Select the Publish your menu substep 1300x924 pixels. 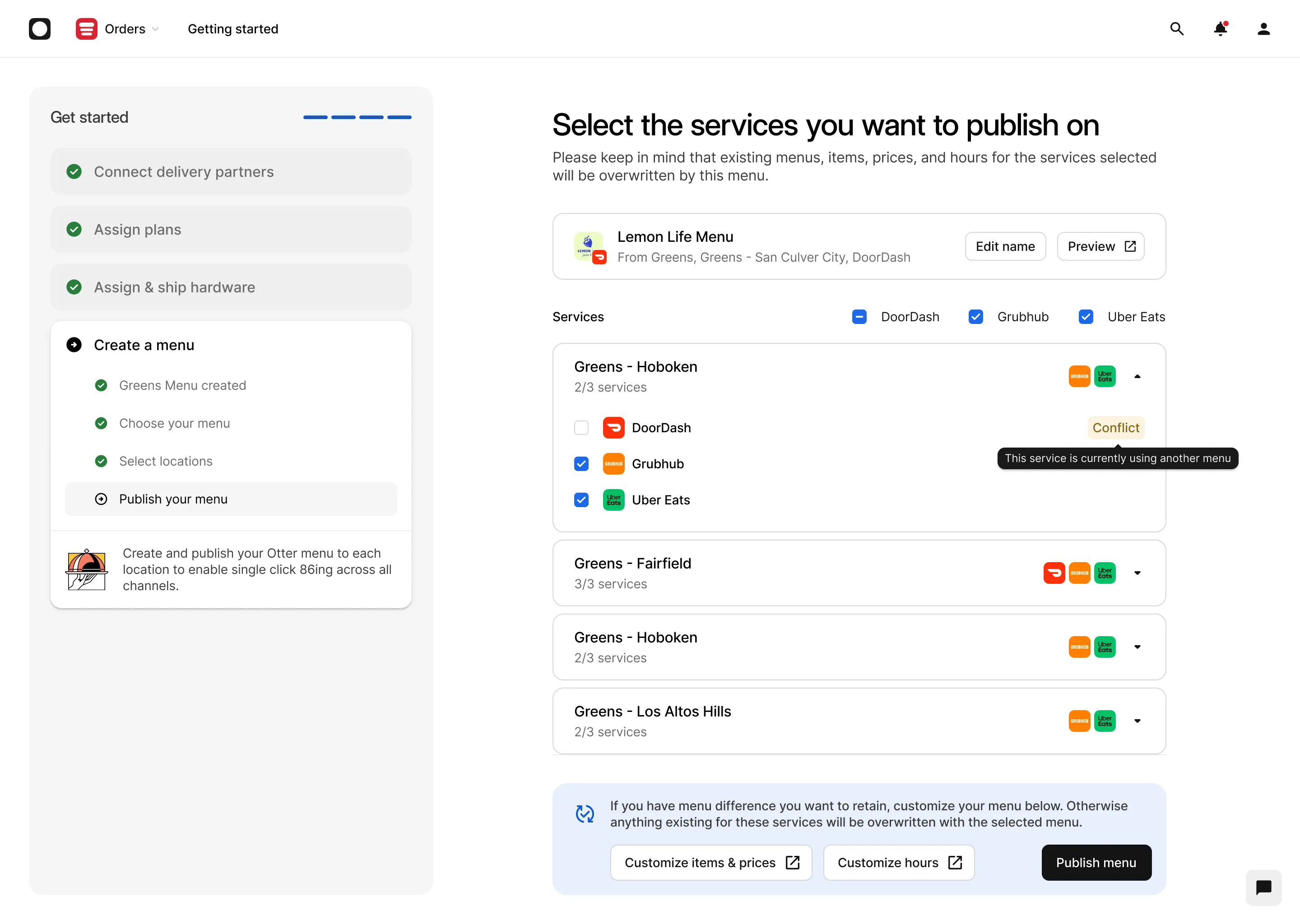tap(231, 499)
